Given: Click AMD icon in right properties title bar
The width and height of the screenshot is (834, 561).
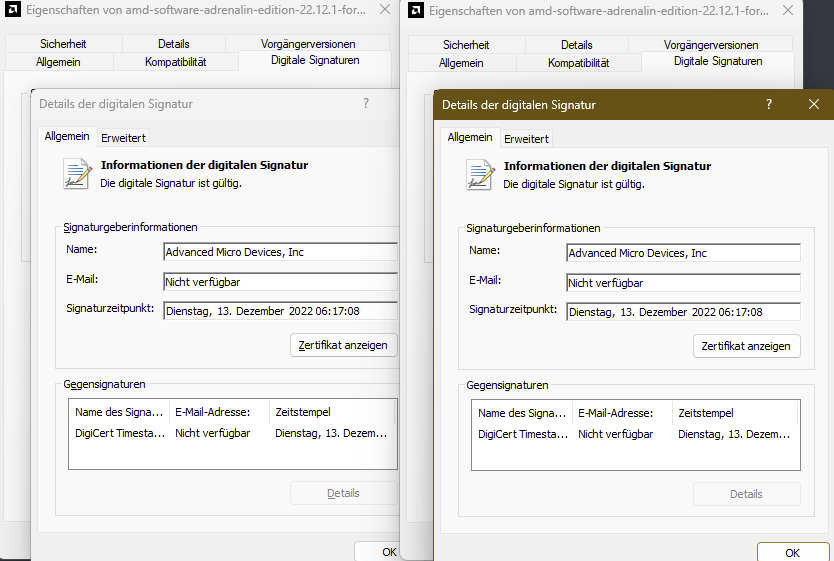Looking at the screenshot, I should [415, 10].
